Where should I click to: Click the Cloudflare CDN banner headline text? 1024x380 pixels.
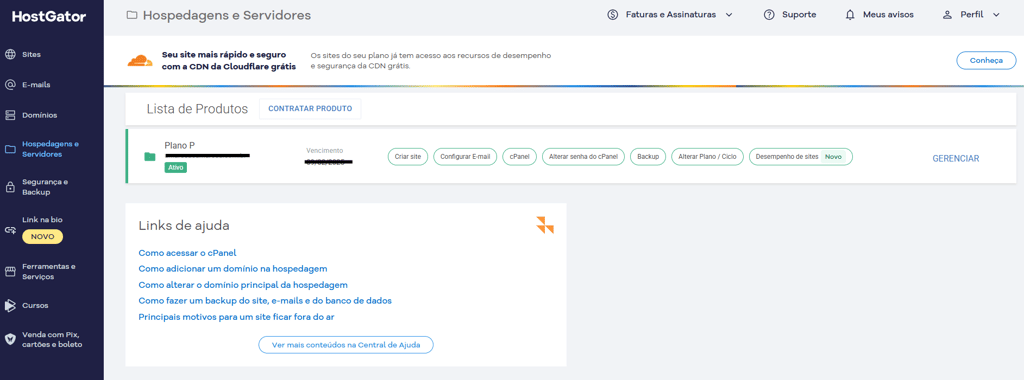click(x=229, y=61)
